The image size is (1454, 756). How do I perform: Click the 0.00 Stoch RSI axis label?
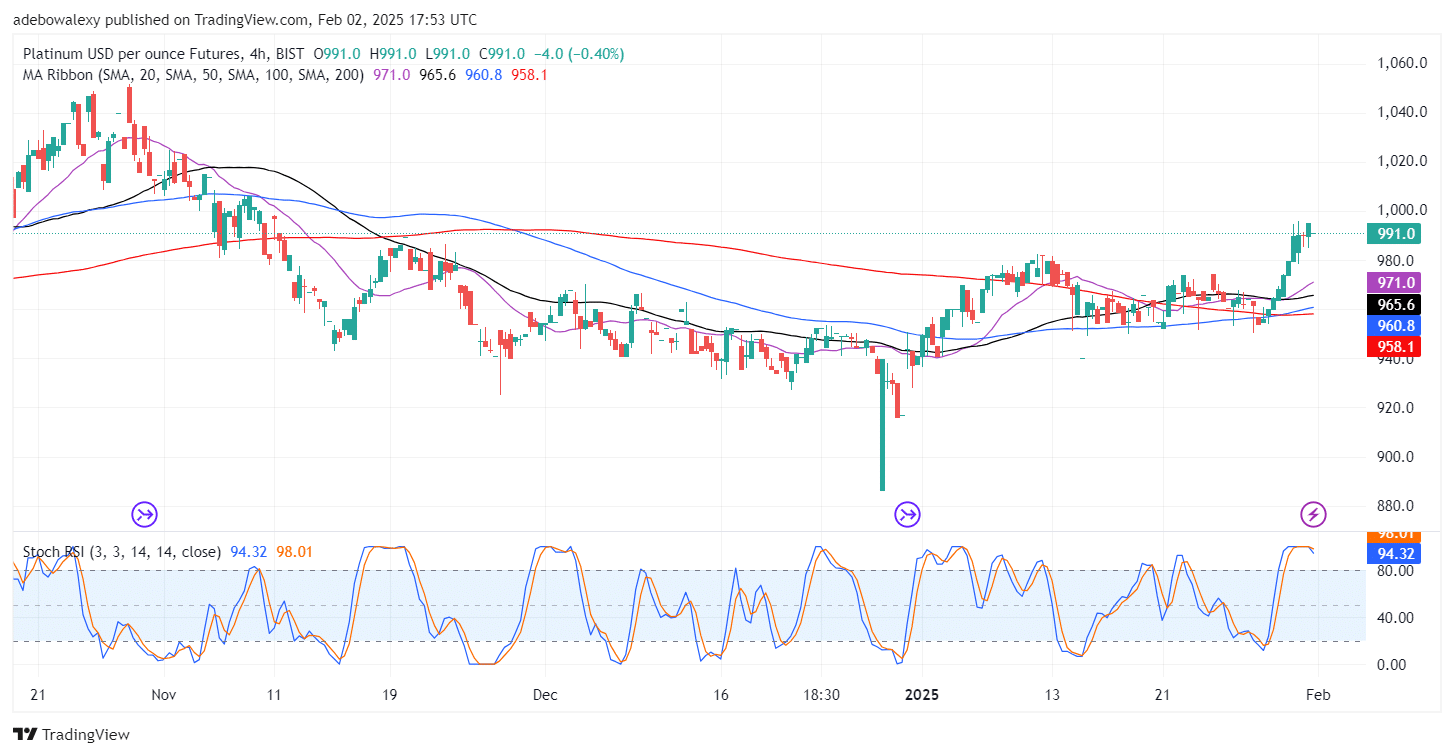pos(1391,664)
